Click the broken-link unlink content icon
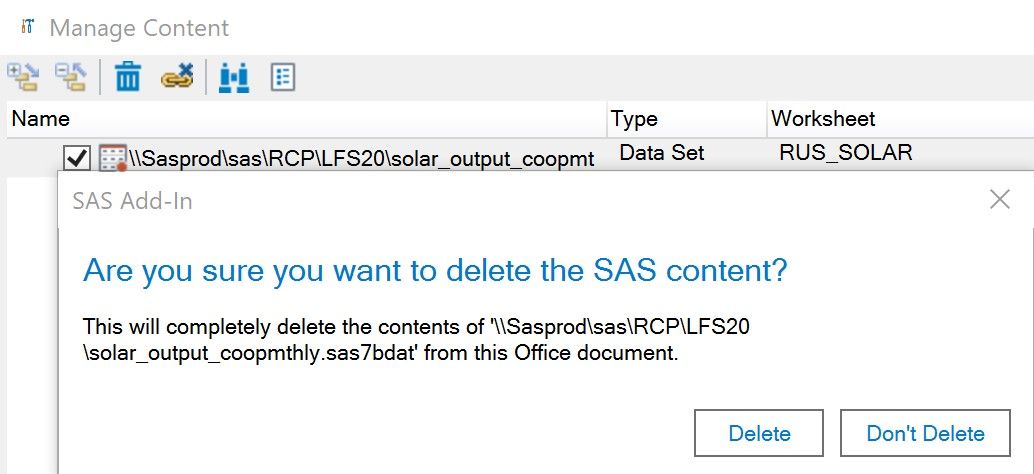Image resolution: width=1034 pixels, height=474 pixels. 177,77
